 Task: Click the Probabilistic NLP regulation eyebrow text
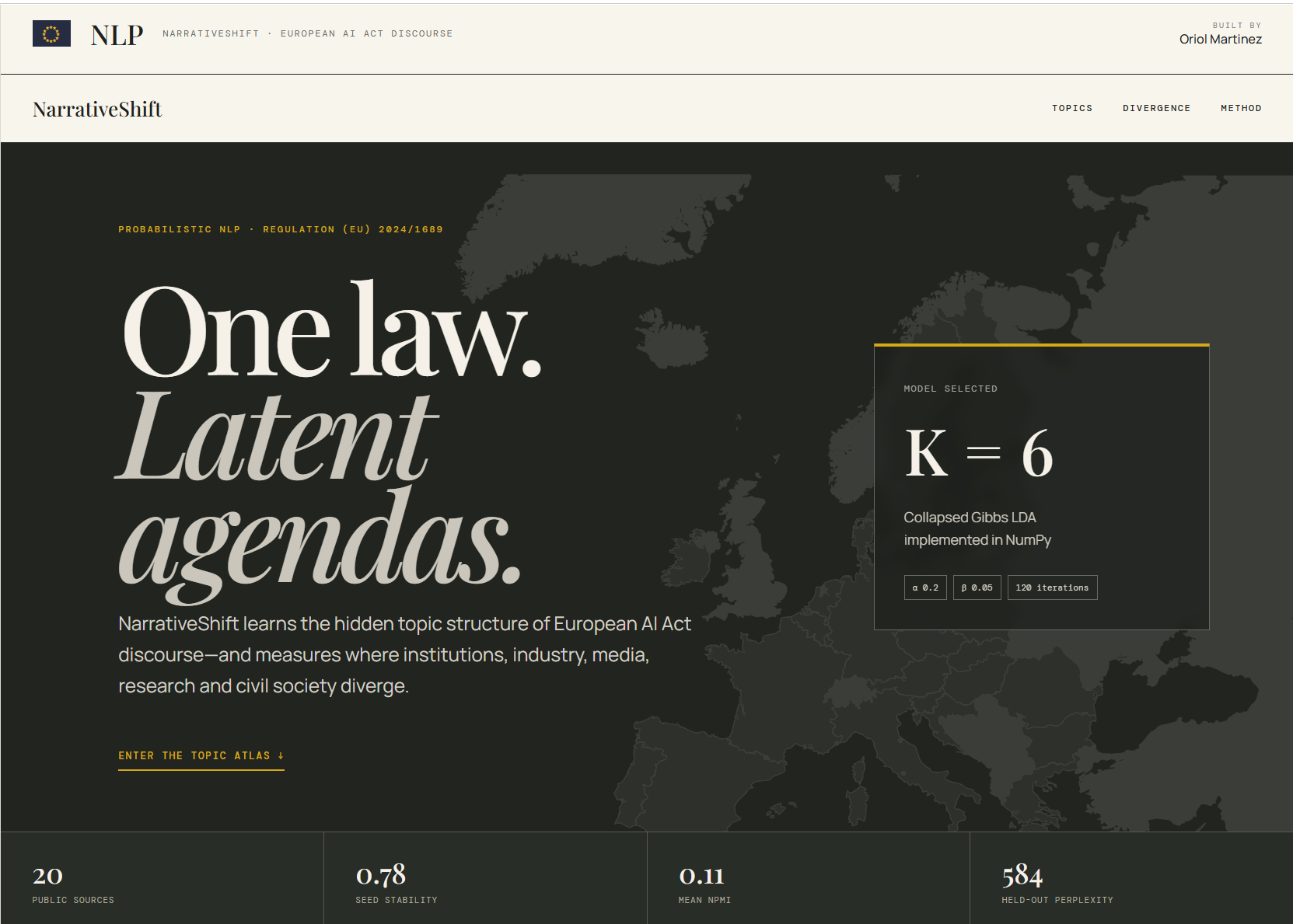point(281,229)
